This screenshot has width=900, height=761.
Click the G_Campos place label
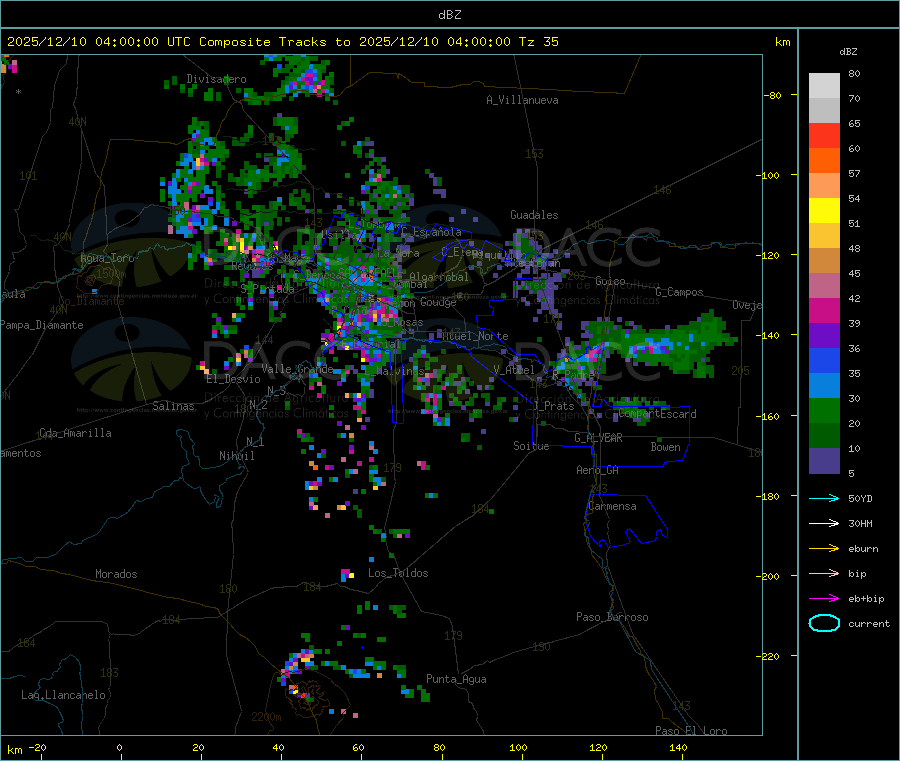coord(679,292)
